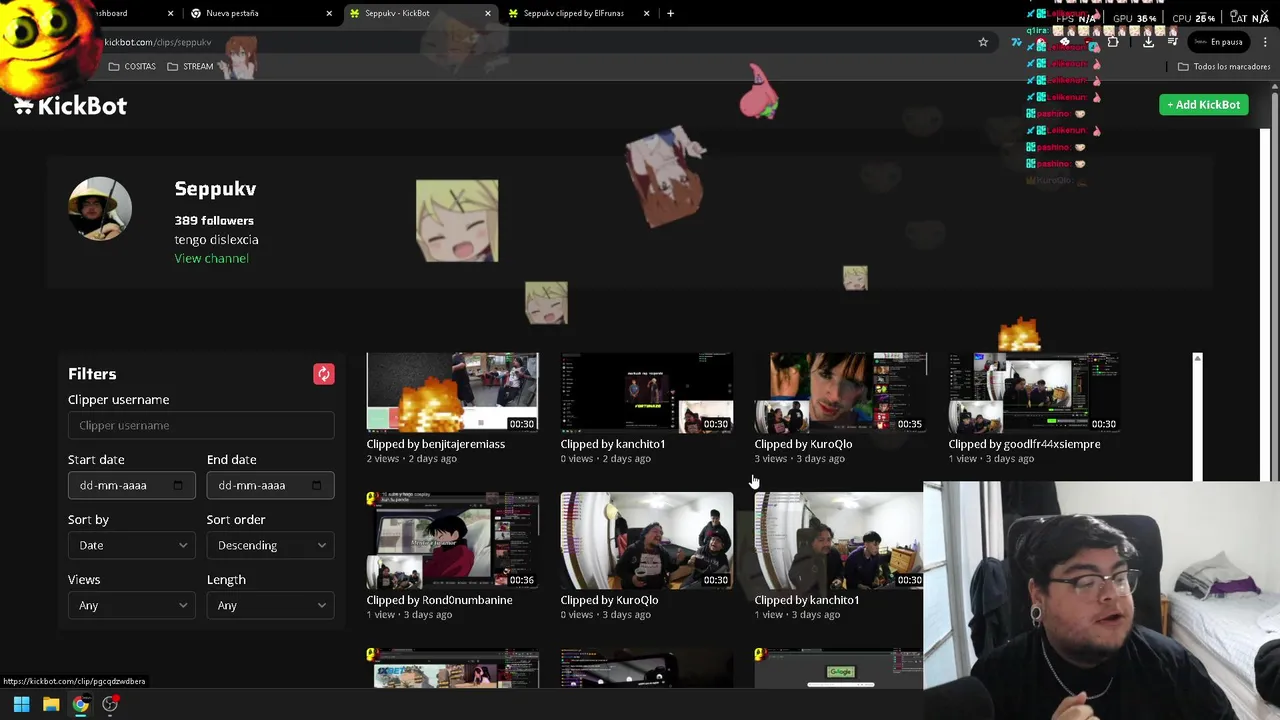Open the Start date calendar picker icon
The image size is (1280, 720).
pyautogui.click(x=178, y=485)
